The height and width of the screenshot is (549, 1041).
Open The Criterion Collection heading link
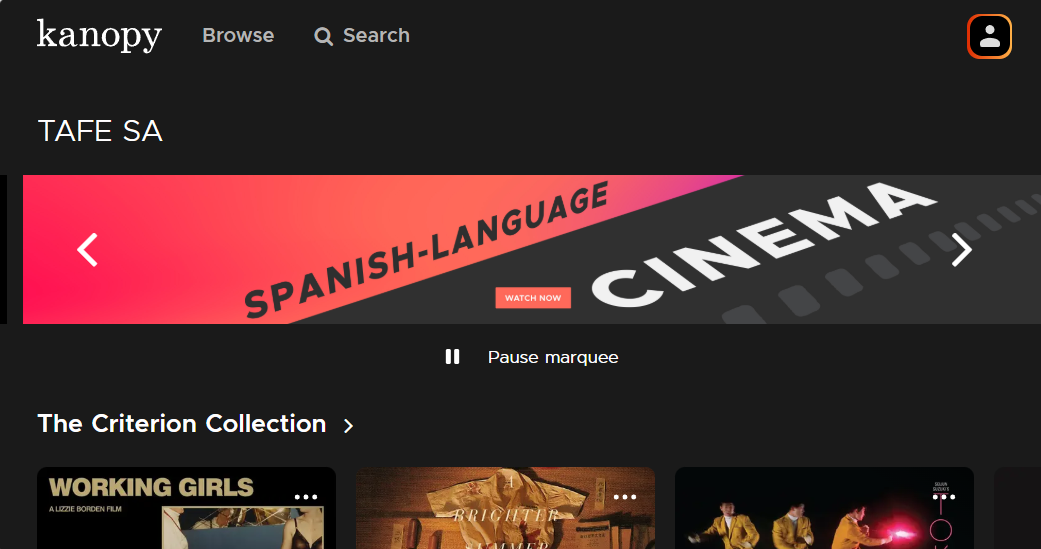pos(182,424)
